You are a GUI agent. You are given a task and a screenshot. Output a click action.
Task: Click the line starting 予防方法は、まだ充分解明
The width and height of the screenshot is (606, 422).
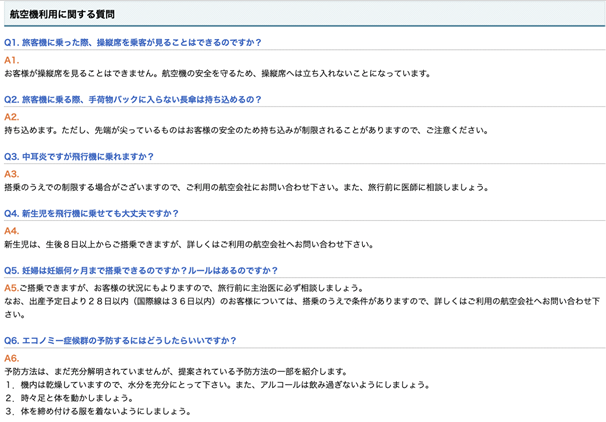176,372
